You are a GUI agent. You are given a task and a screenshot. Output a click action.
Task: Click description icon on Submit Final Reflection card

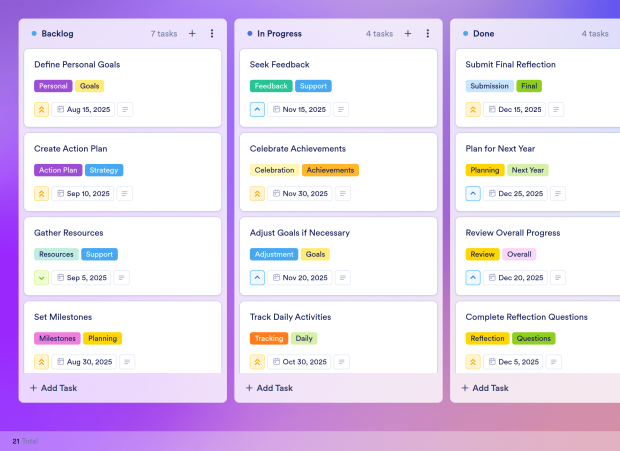point(556,109)
